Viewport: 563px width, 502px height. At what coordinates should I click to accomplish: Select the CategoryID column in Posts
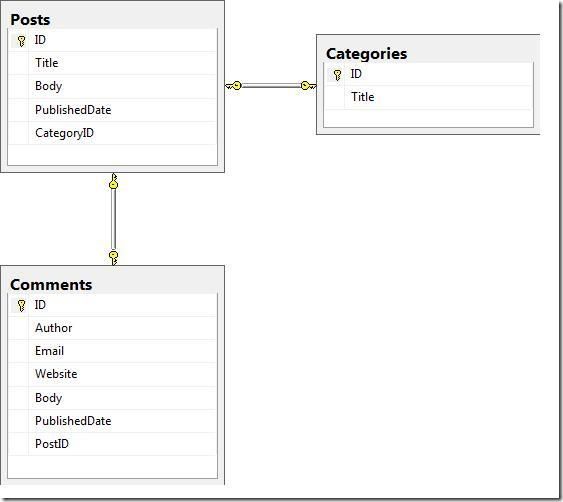(112, 133)
